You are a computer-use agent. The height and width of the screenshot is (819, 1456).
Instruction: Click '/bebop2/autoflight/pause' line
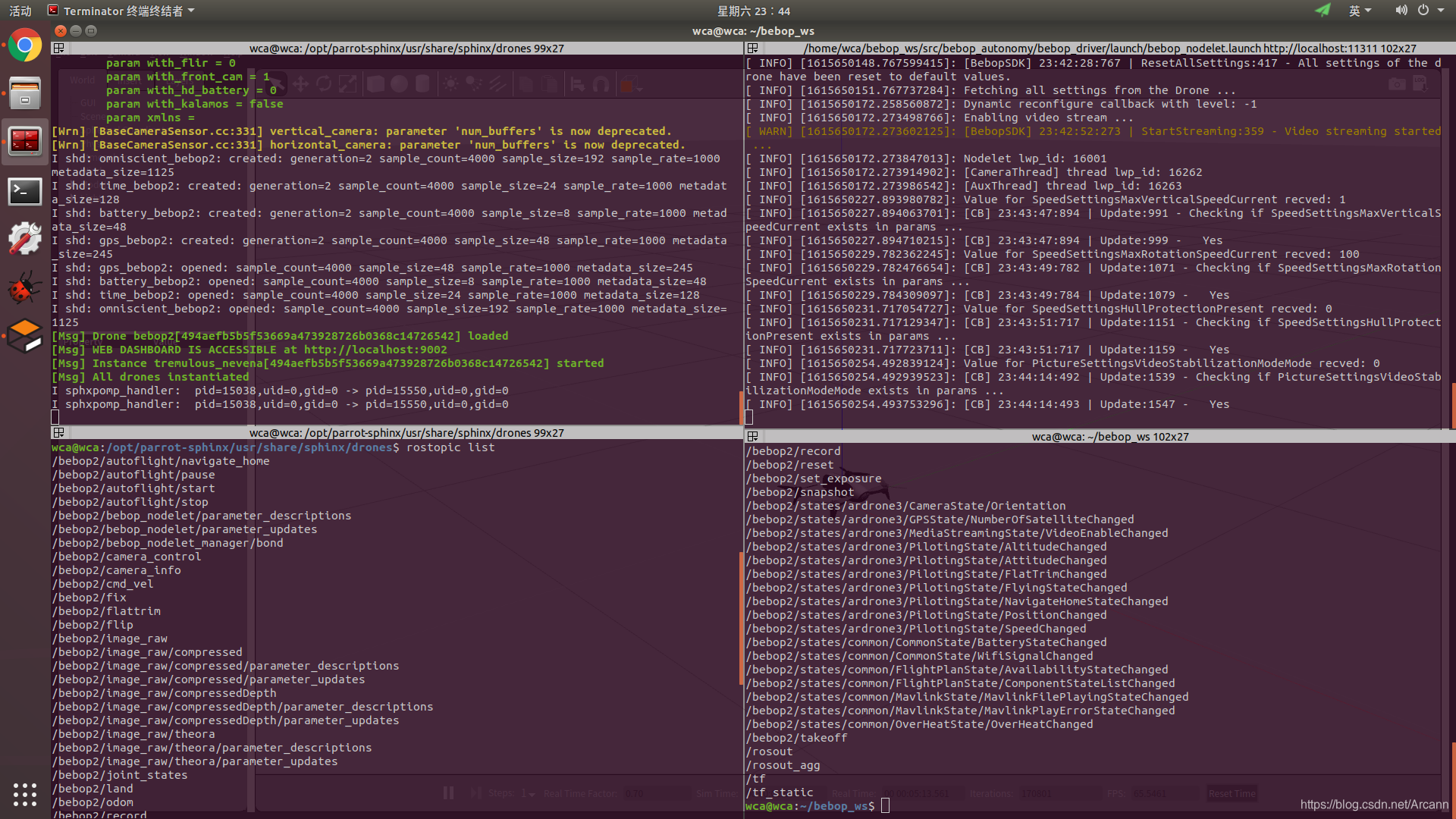(x=133, y=475)
